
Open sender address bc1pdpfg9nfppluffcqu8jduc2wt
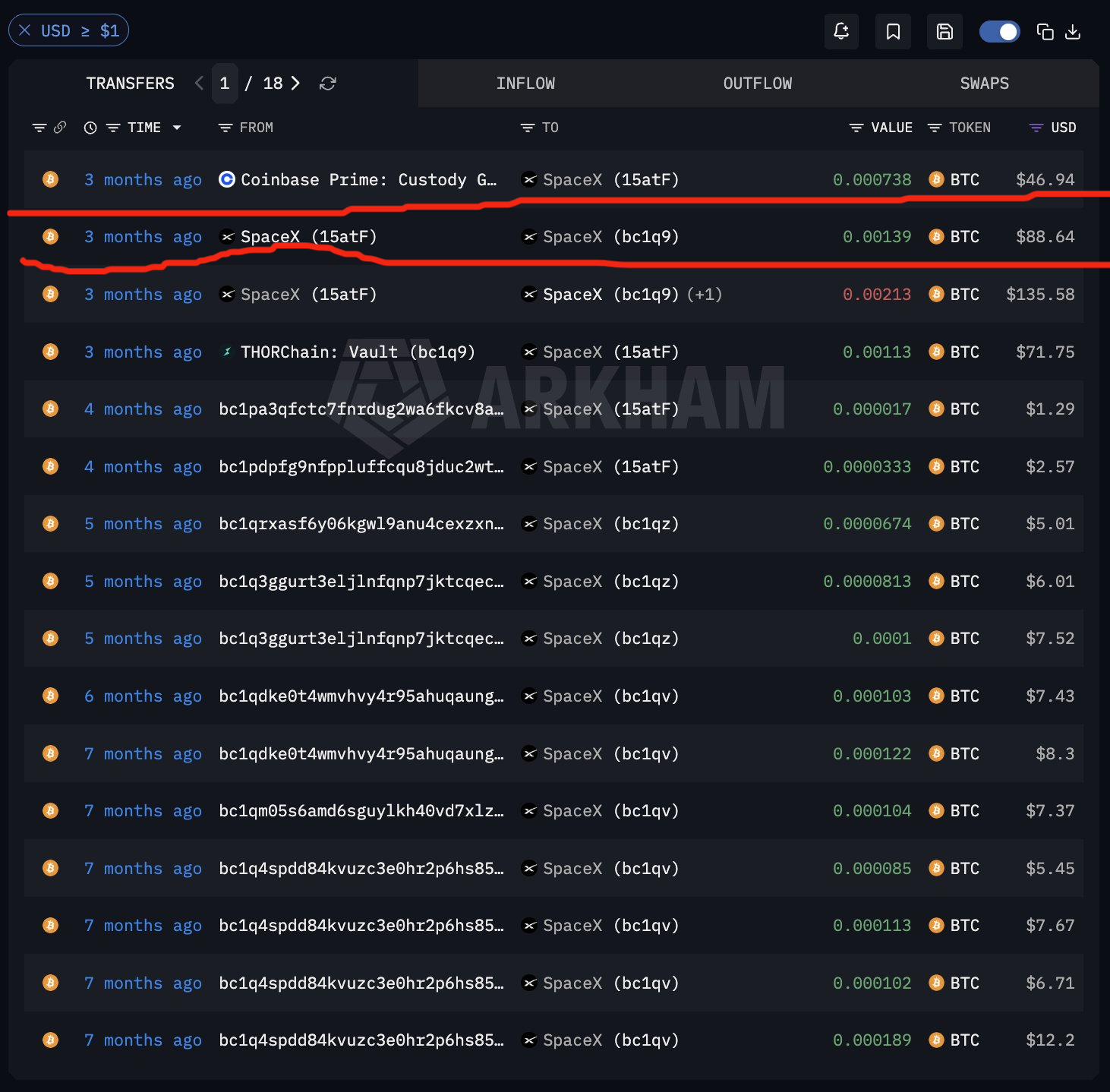pyautogui.click(x=361, y=467)
